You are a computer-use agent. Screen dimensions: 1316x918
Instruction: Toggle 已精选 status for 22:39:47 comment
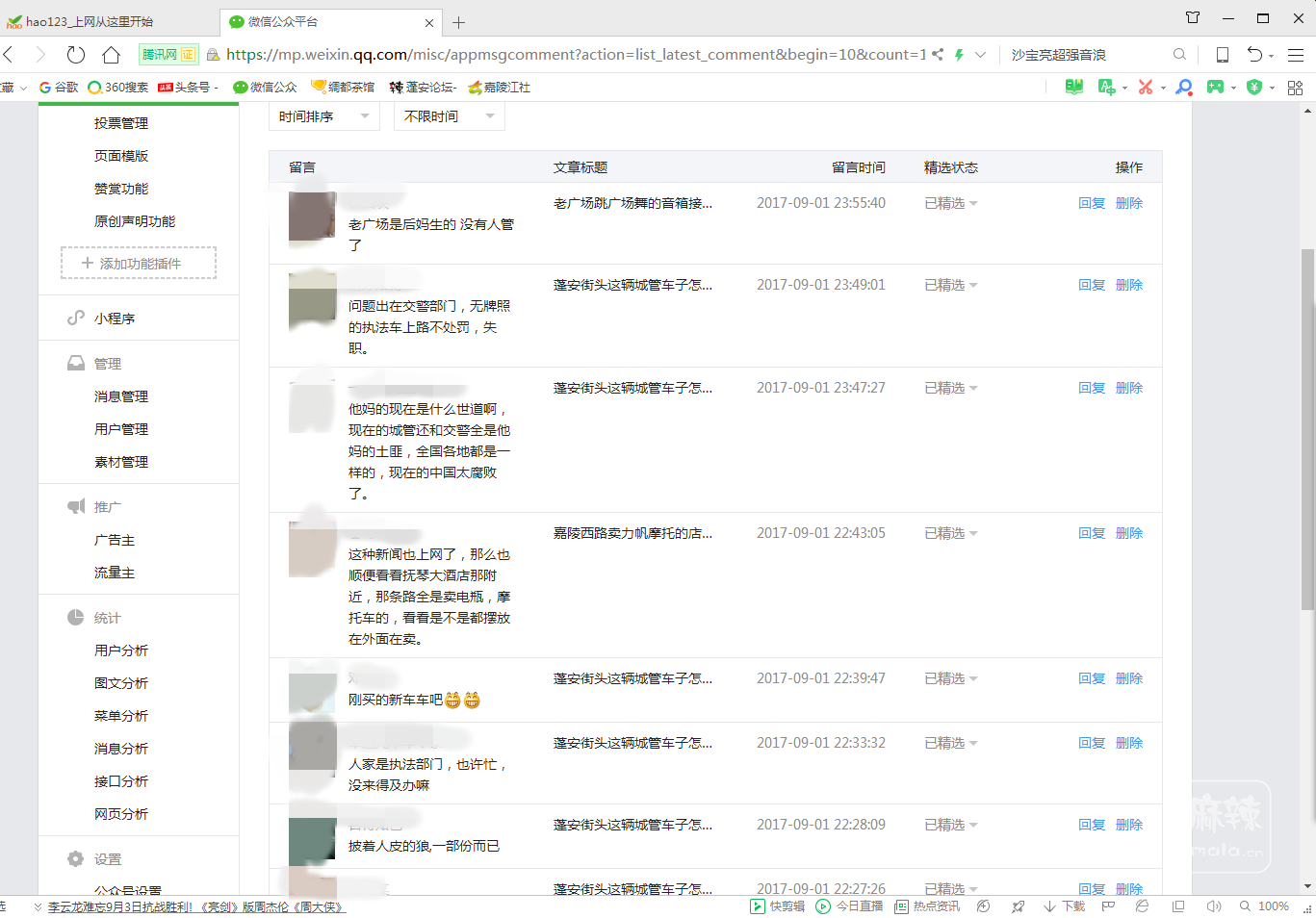coord(950,678)
